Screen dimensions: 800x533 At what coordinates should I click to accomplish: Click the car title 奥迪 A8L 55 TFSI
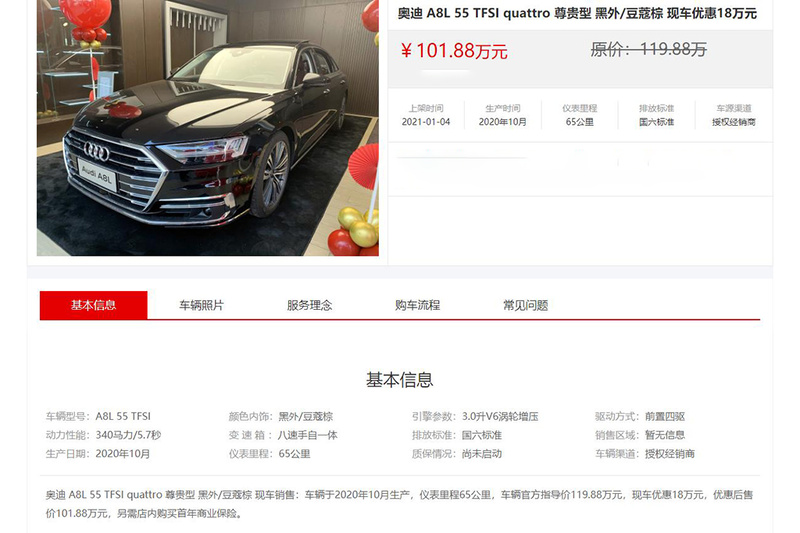click(577, 13)
